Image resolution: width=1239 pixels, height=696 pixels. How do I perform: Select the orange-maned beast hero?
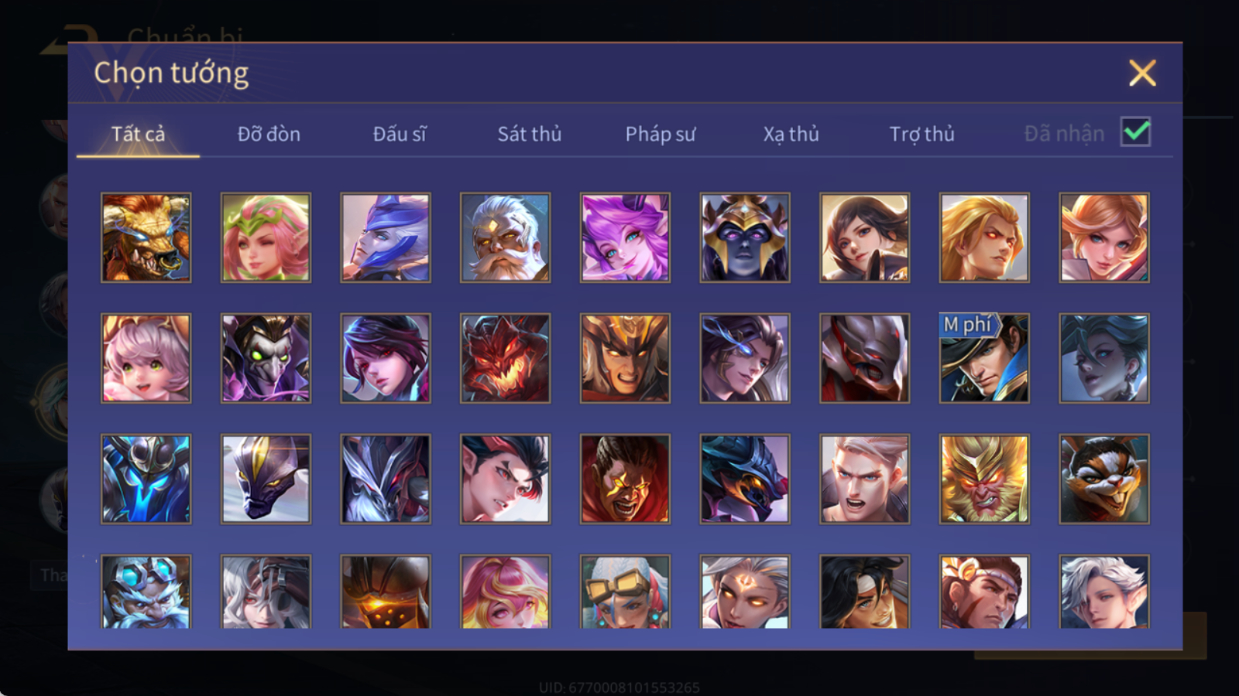pos(146,238)
